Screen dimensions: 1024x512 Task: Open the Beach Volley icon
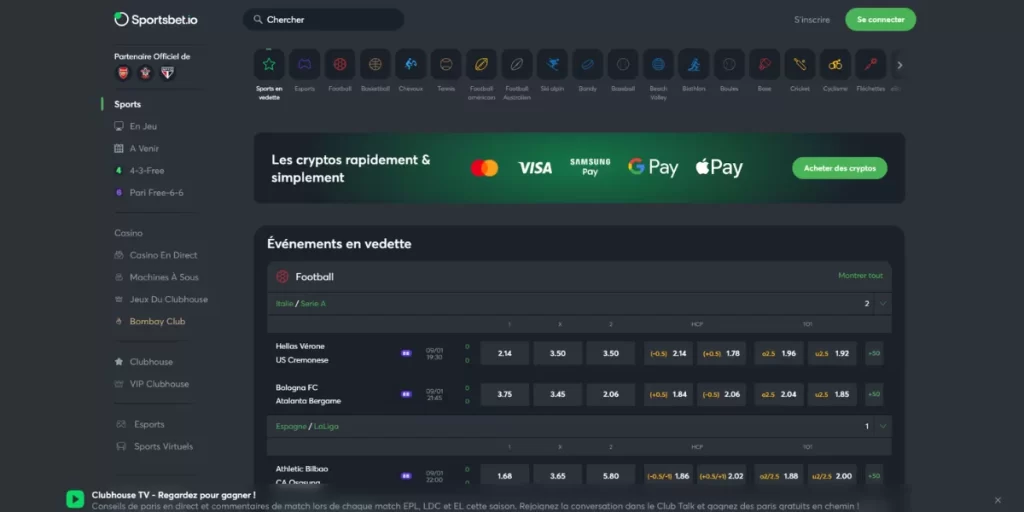click(x=658, y=64)
